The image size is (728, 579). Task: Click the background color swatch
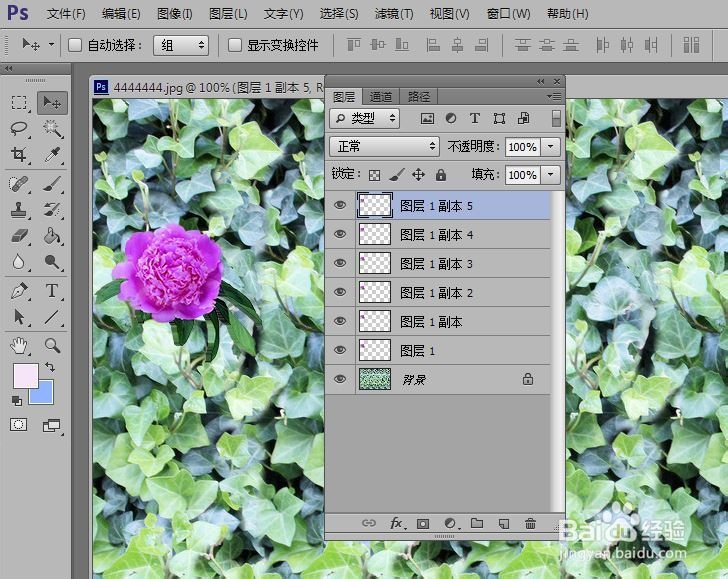pos(45,396)
